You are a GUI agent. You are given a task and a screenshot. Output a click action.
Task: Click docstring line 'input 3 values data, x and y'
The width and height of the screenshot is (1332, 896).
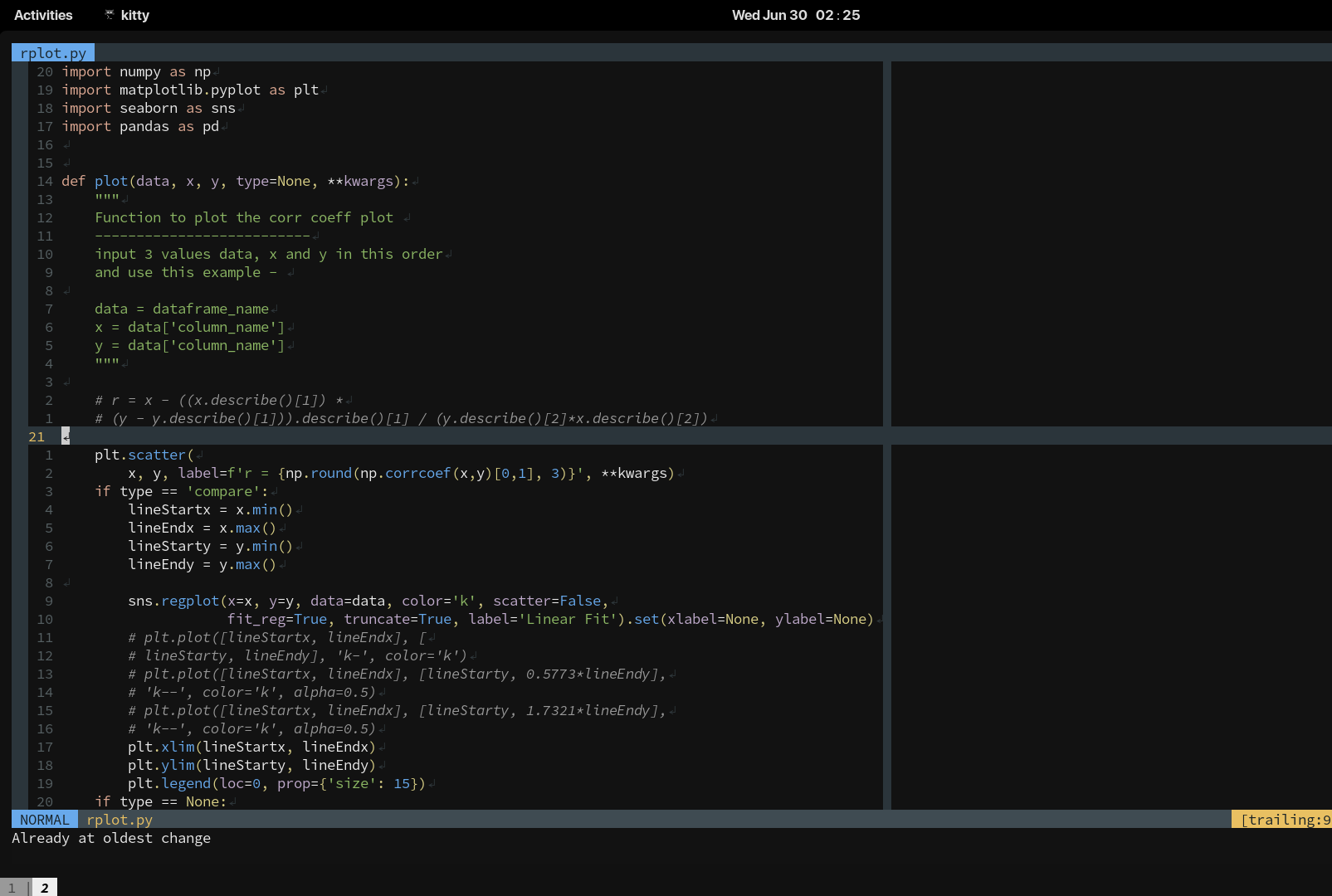pos(269,254)
